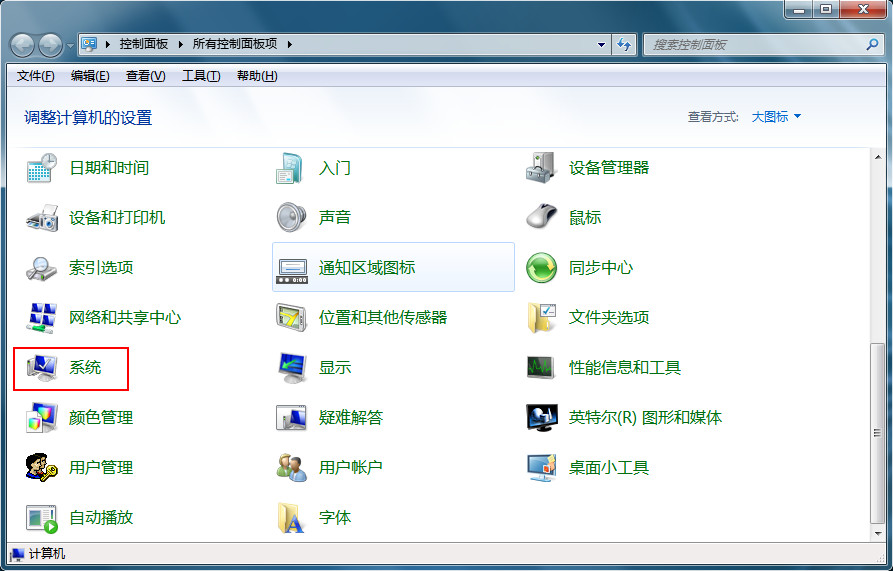Open the 性能信息和工具 monitor icon

[540, 368]
